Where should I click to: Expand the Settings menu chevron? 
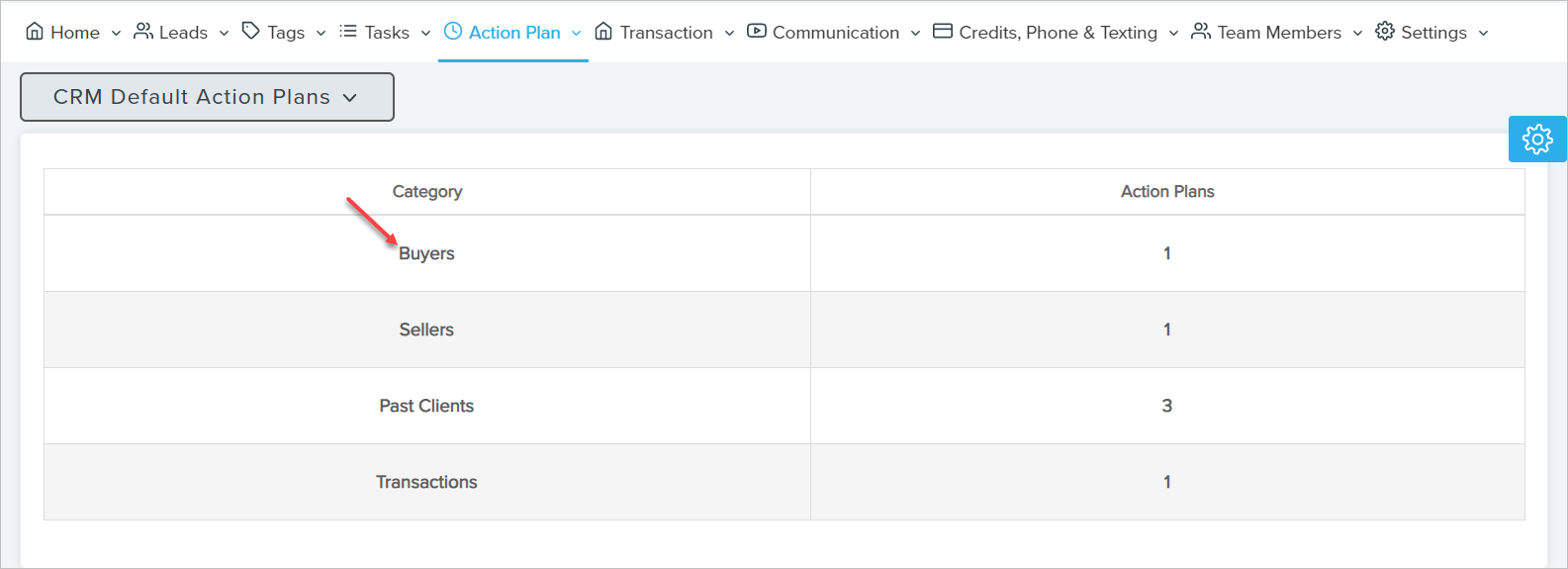coord(1483,34)
